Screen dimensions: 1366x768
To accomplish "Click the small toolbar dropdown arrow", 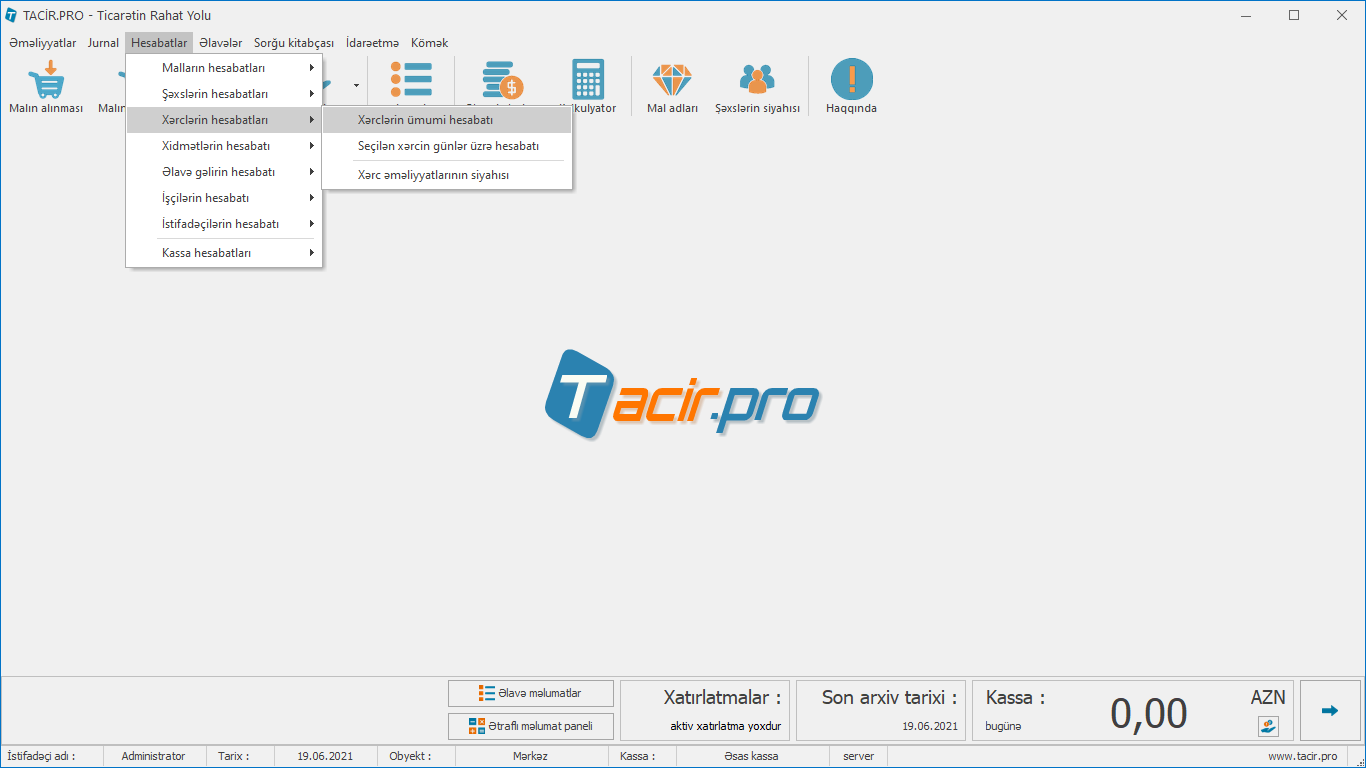I will [x=356, y=86].
